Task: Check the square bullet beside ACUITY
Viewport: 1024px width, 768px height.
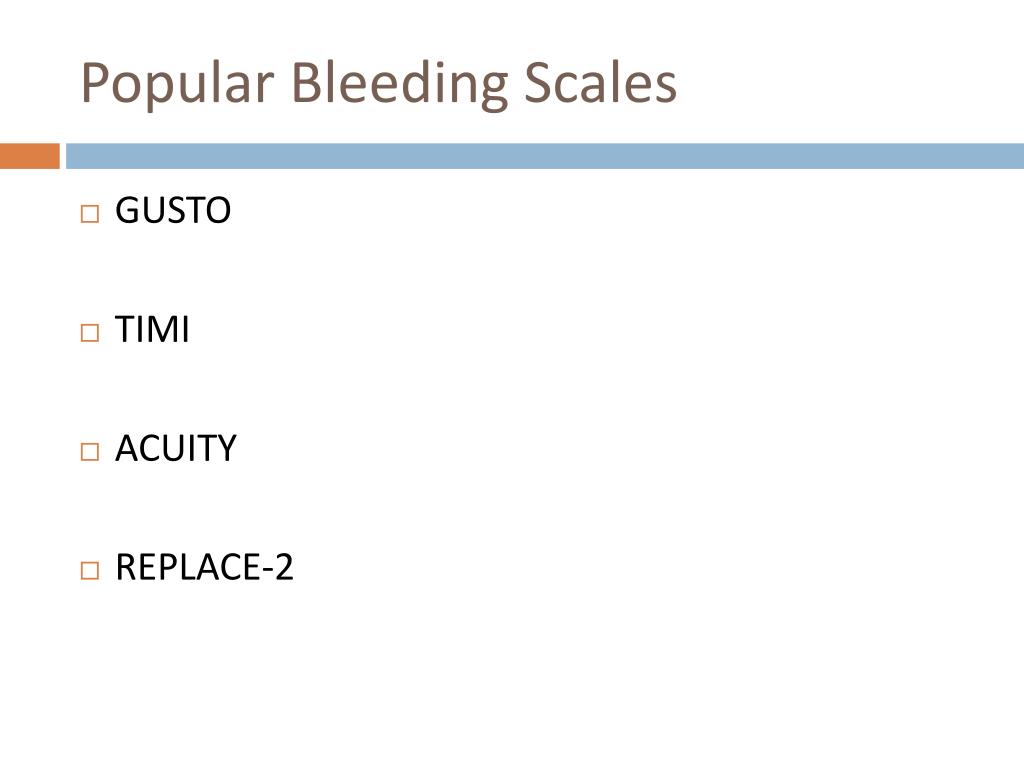Action: 90,451
